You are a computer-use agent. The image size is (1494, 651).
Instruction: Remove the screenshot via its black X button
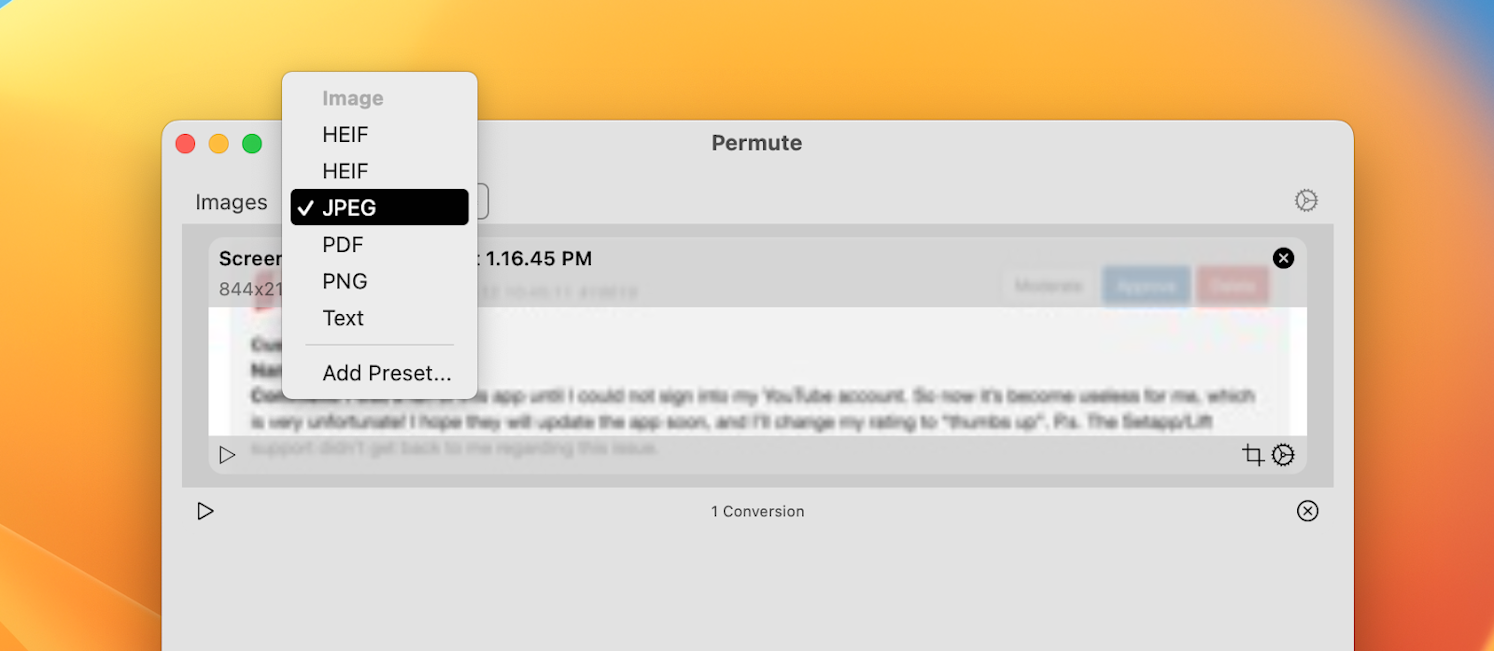[x=1283, y=258]
